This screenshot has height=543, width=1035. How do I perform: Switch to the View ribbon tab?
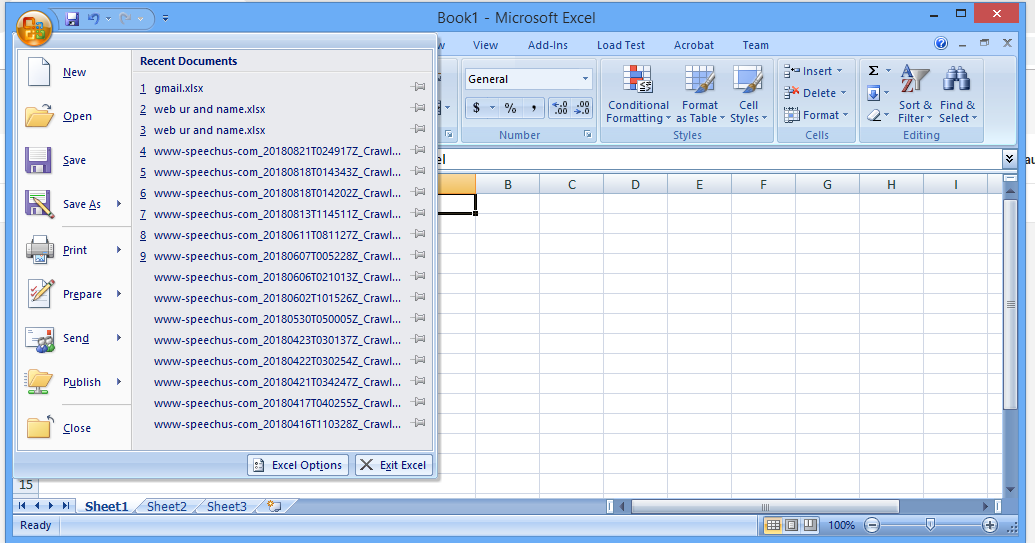click(485, 46)
